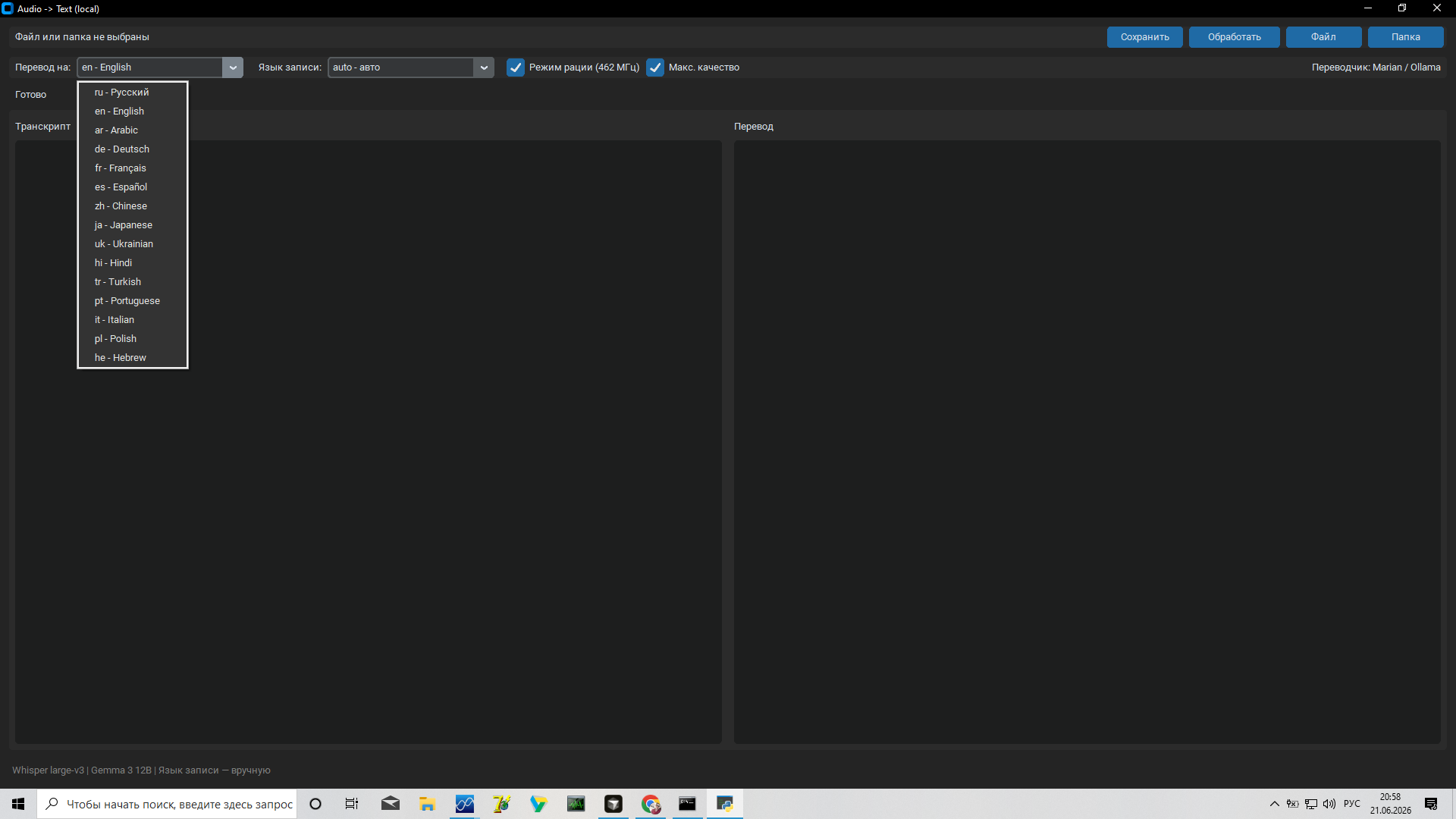1456x819 pixels.
Task: Click the 'Готово' status text
Action: coord(31,95)
